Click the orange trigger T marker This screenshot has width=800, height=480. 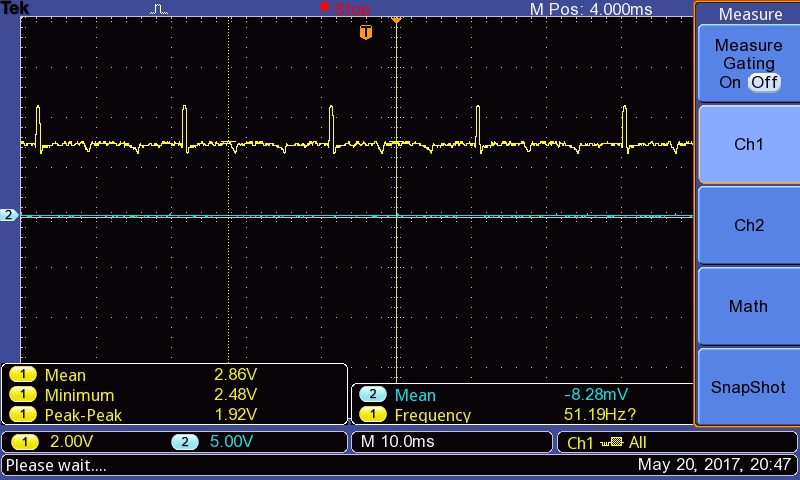366,32
